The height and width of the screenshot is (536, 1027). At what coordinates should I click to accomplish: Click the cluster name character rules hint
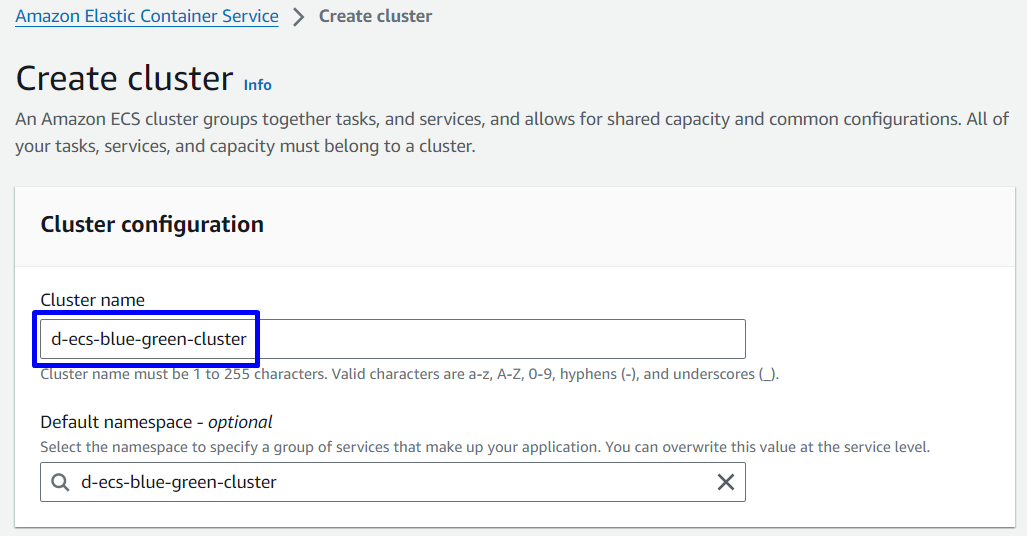(x=409, y=374)
